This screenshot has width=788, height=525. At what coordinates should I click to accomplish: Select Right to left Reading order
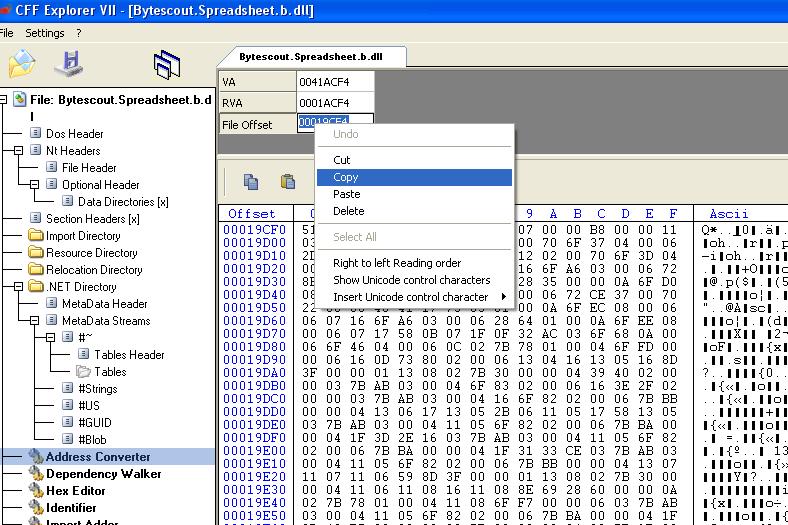(414, 263)
